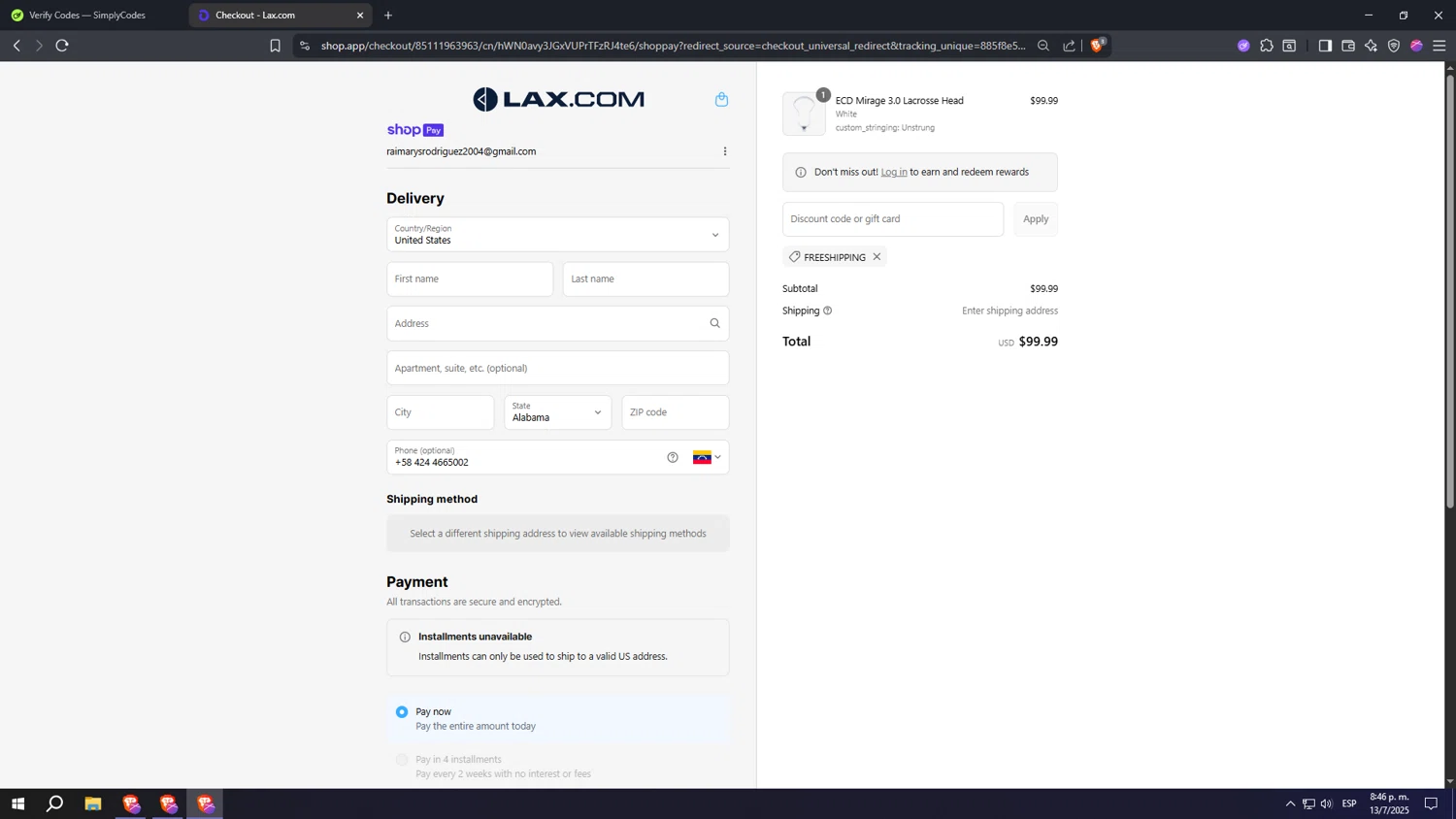Image resolution: width=1456 pixels, height=819 pixels.
Task: Click the LAX.COM store logo
Action: (x=558, y=99)
